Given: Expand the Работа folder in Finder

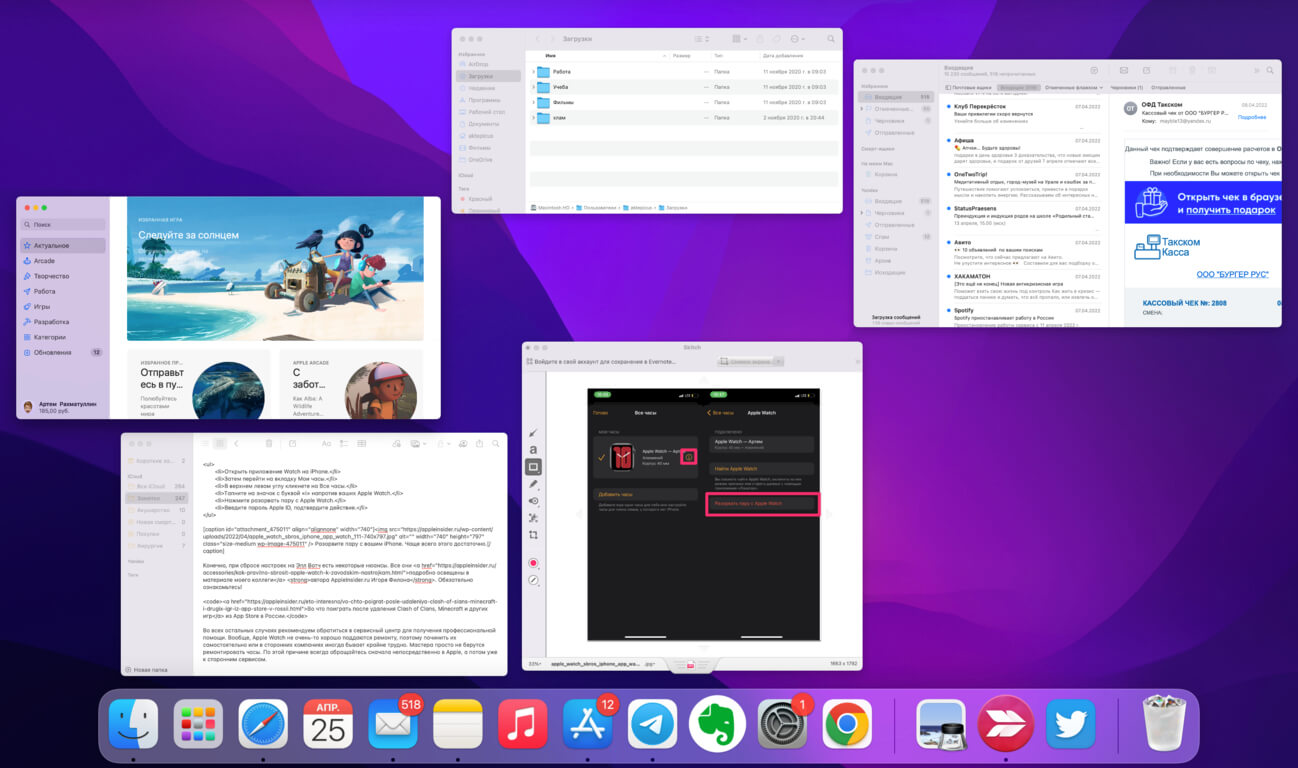Looking at the screenshot, I should (533, 72).
